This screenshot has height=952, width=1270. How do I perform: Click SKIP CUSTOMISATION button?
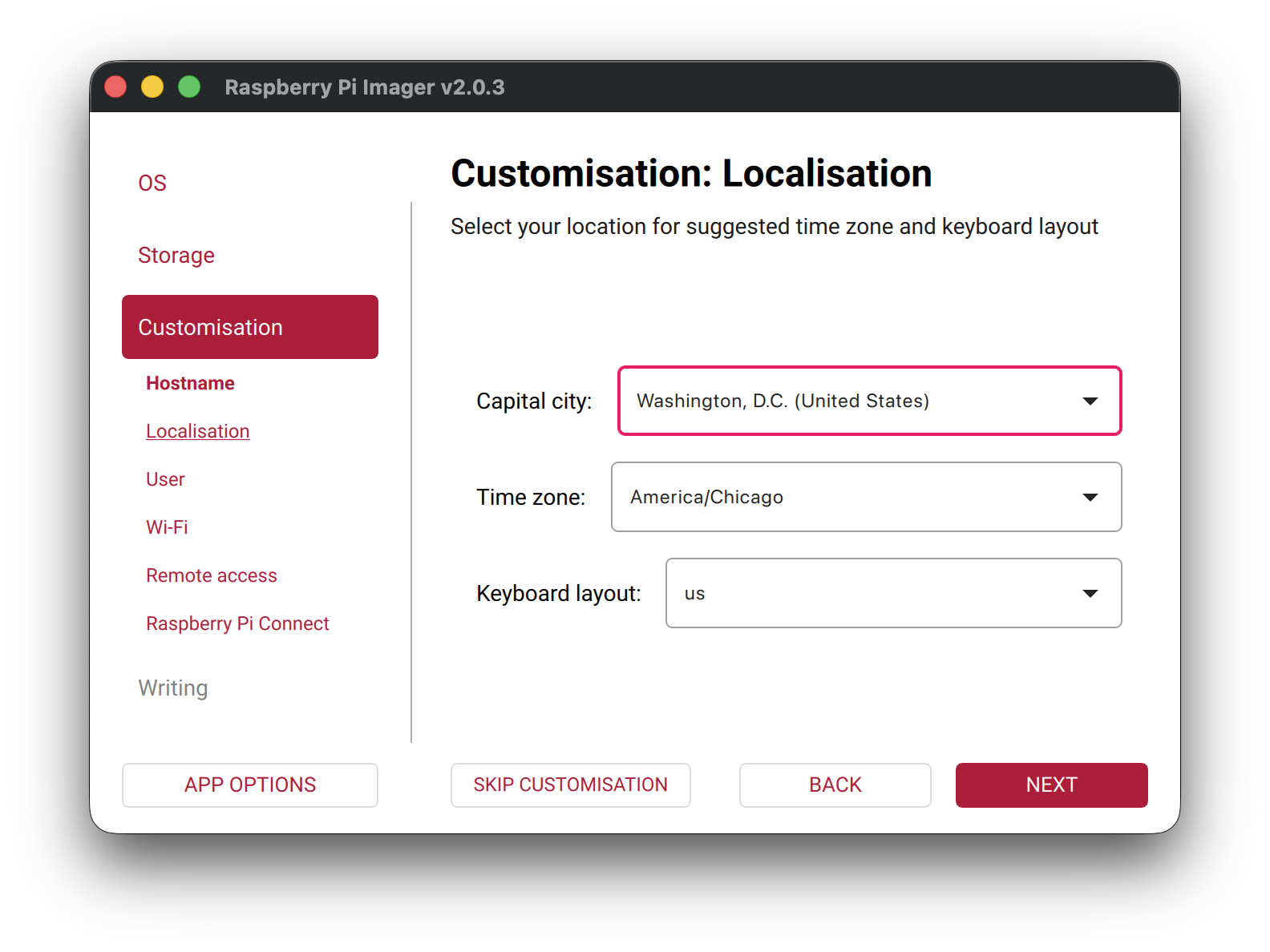[x=570, y=785]
